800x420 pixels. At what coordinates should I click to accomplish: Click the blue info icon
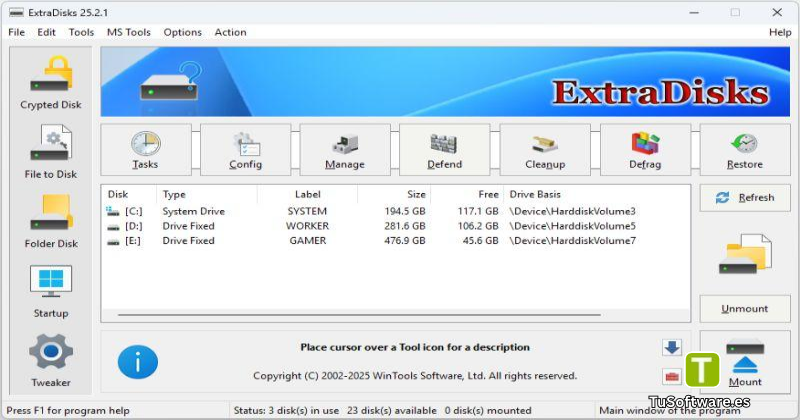coord(138,362)
